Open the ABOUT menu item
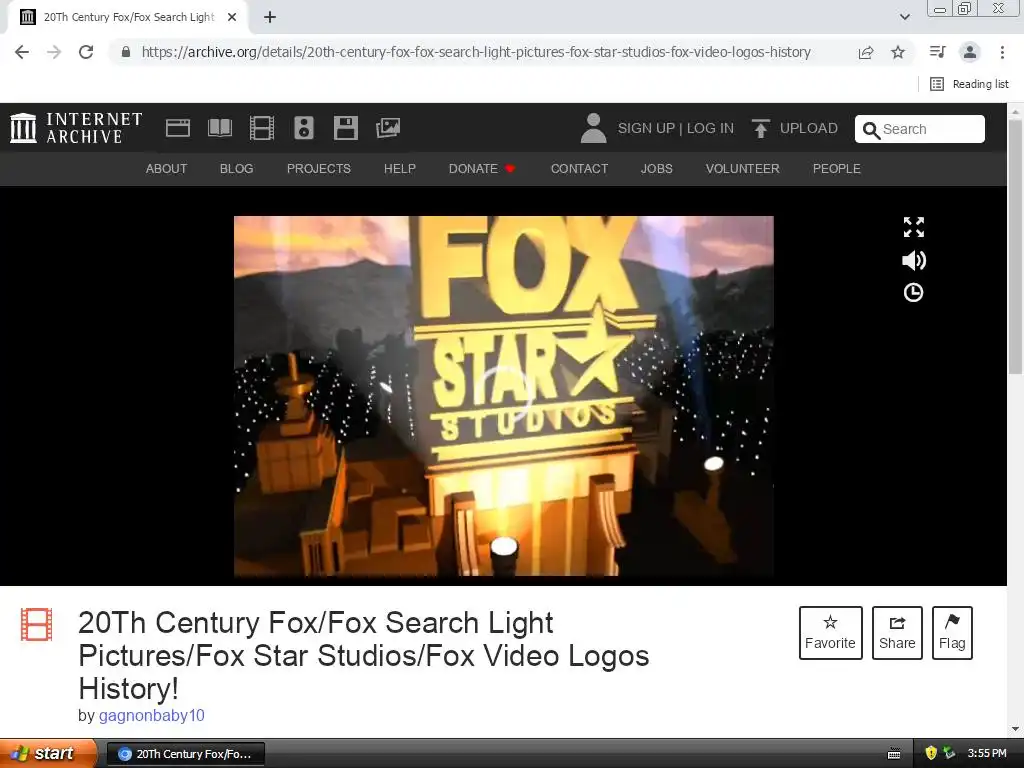Image resolution: width=1024 pixels, height=768 pixels. coord(166,168)
